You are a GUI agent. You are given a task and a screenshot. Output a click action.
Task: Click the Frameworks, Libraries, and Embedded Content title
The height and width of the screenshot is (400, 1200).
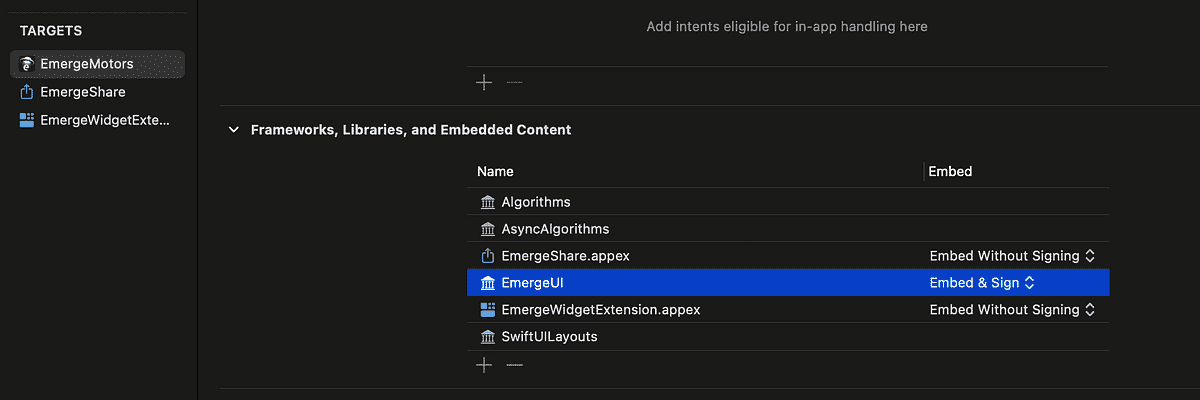pyautogui.click(x=410, y=130)
